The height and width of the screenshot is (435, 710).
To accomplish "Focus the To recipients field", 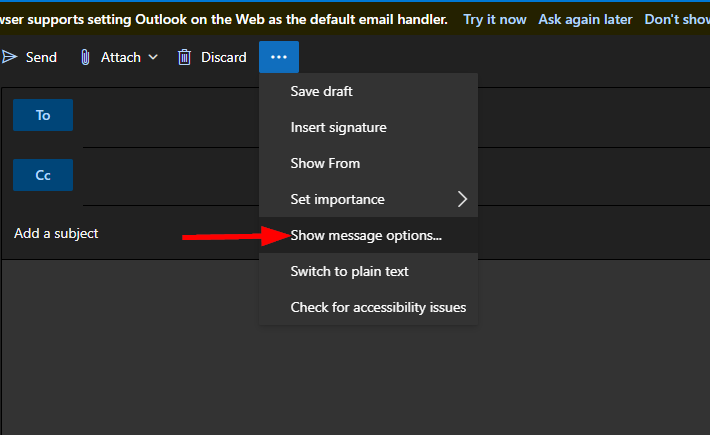I will (x=160, y=116).
